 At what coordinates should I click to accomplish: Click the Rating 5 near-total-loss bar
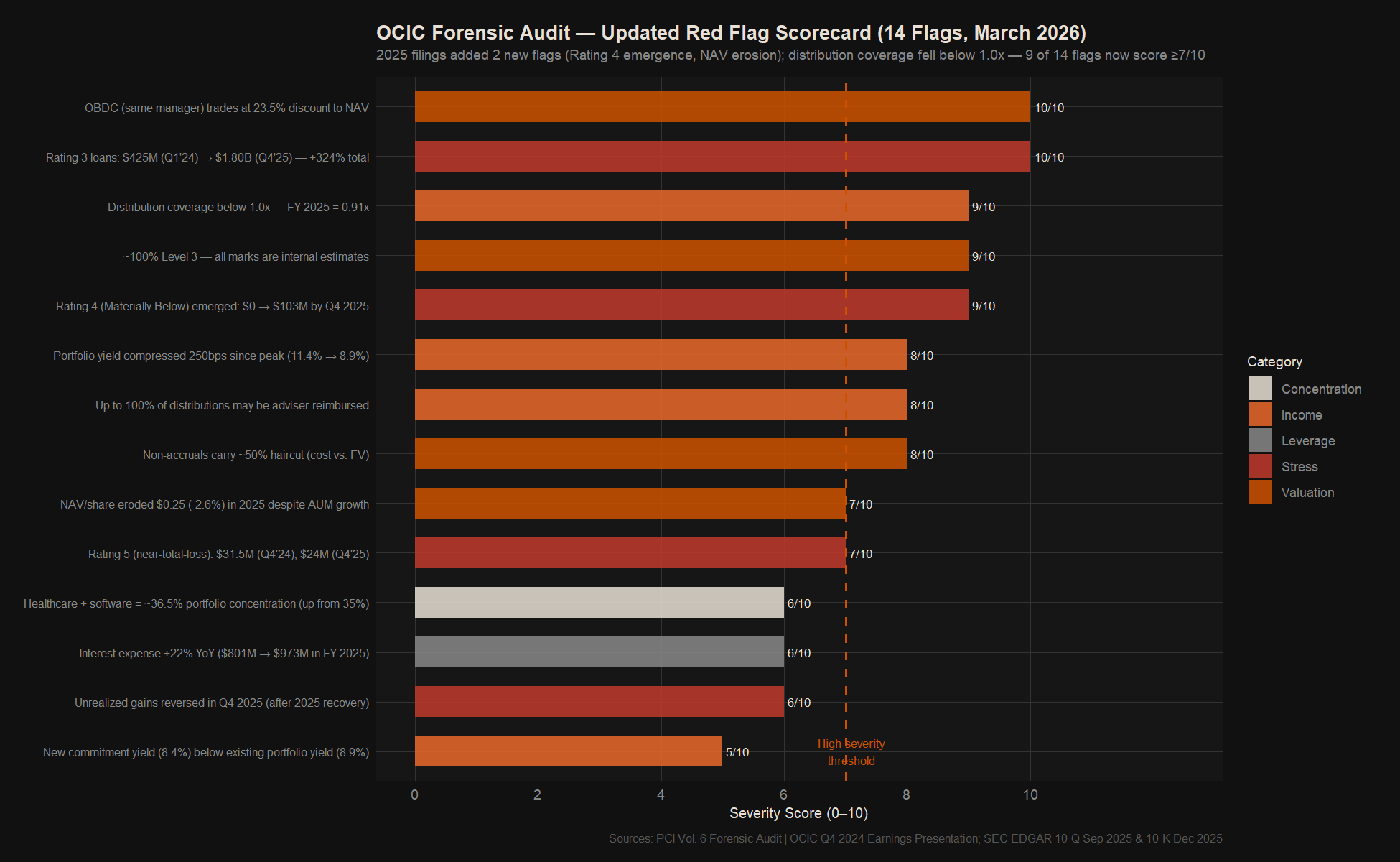point(630,553)
